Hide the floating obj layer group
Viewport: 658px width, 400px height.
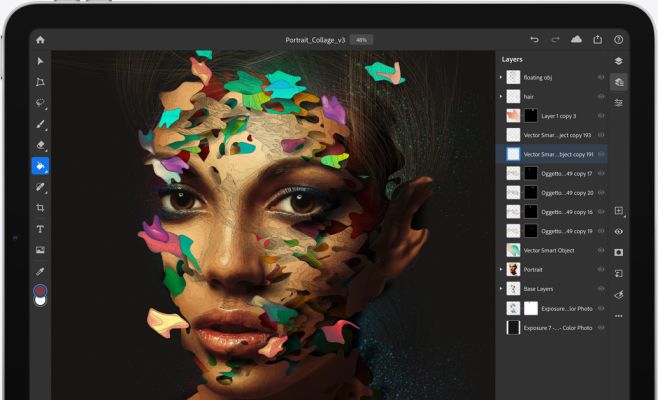[x=601, y=77]
